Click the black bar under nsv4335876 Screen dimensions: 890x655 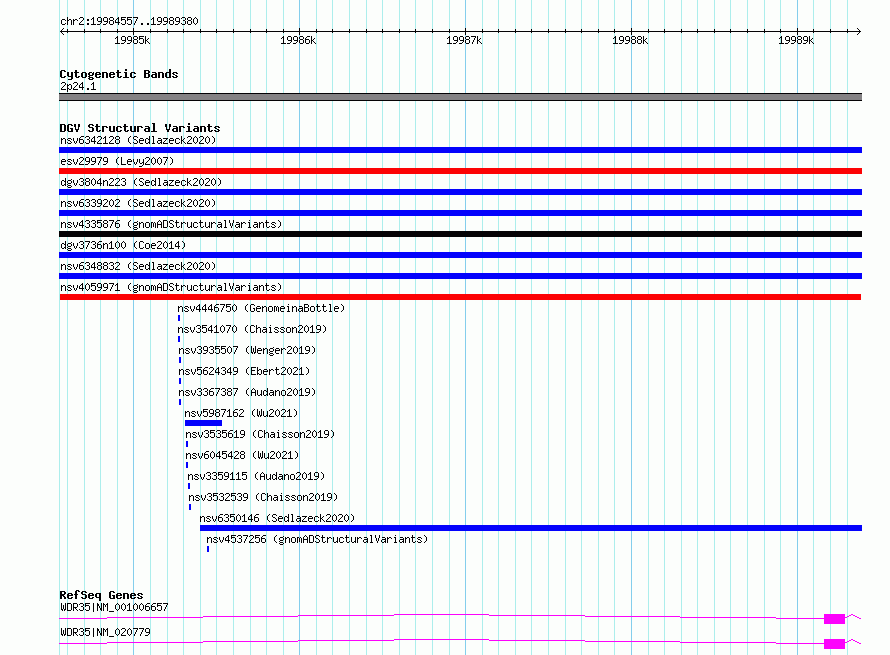(460, 234)
